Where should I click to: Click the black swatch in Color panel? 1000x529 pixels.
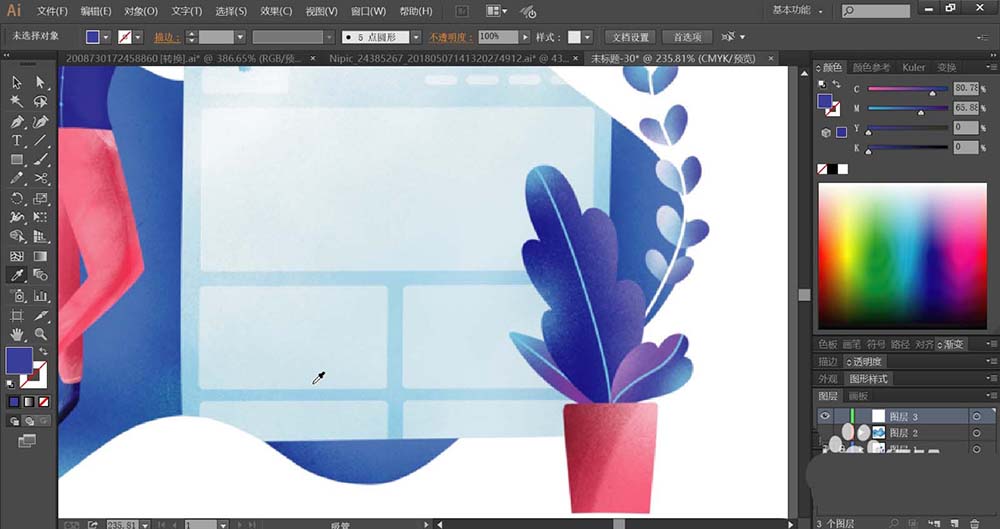click(x=832, y=169)
